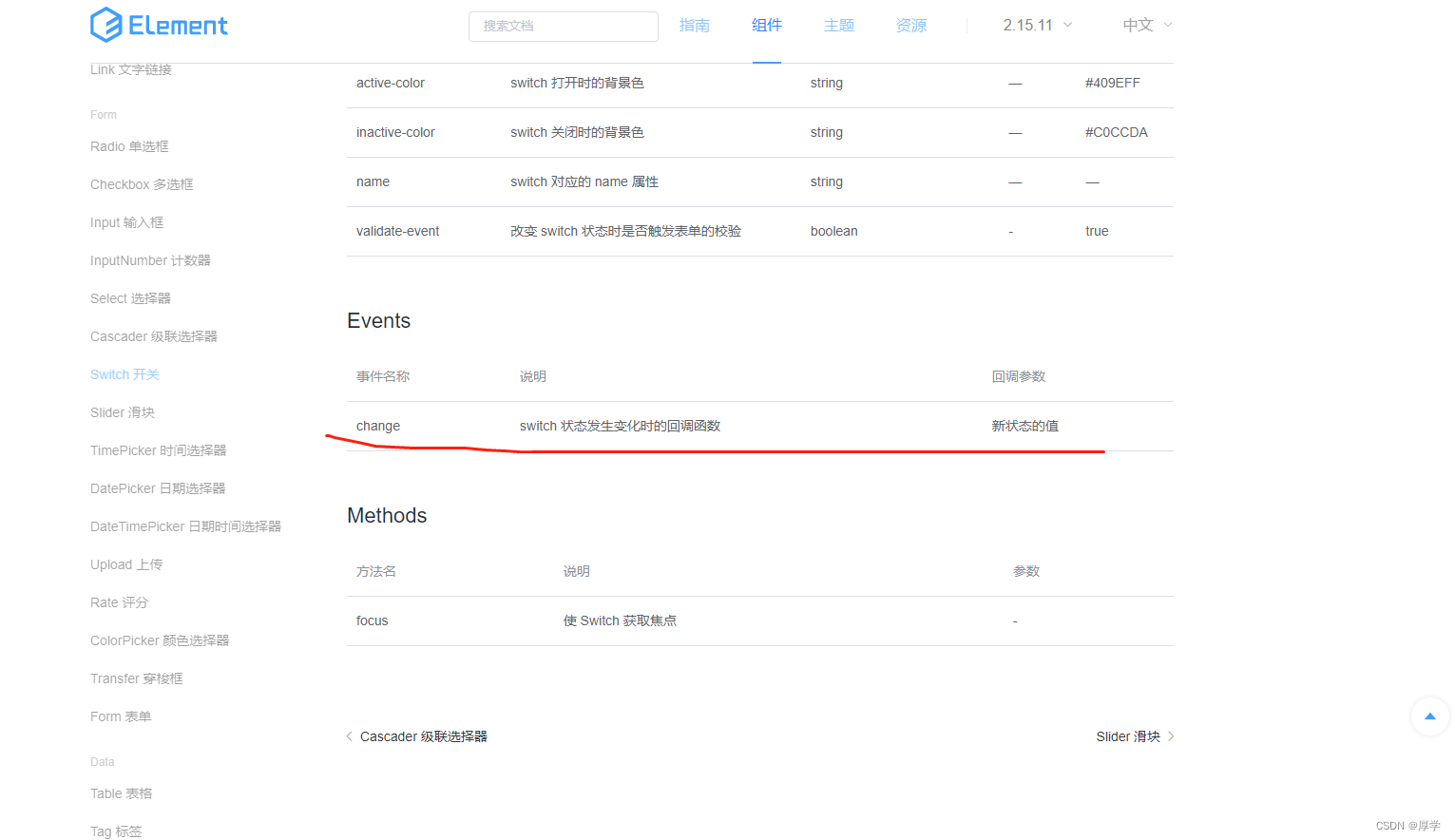Viewport: 1455px width, 840px height.
Task: Open the 组件 nav tab
Action: coord(767,25)
